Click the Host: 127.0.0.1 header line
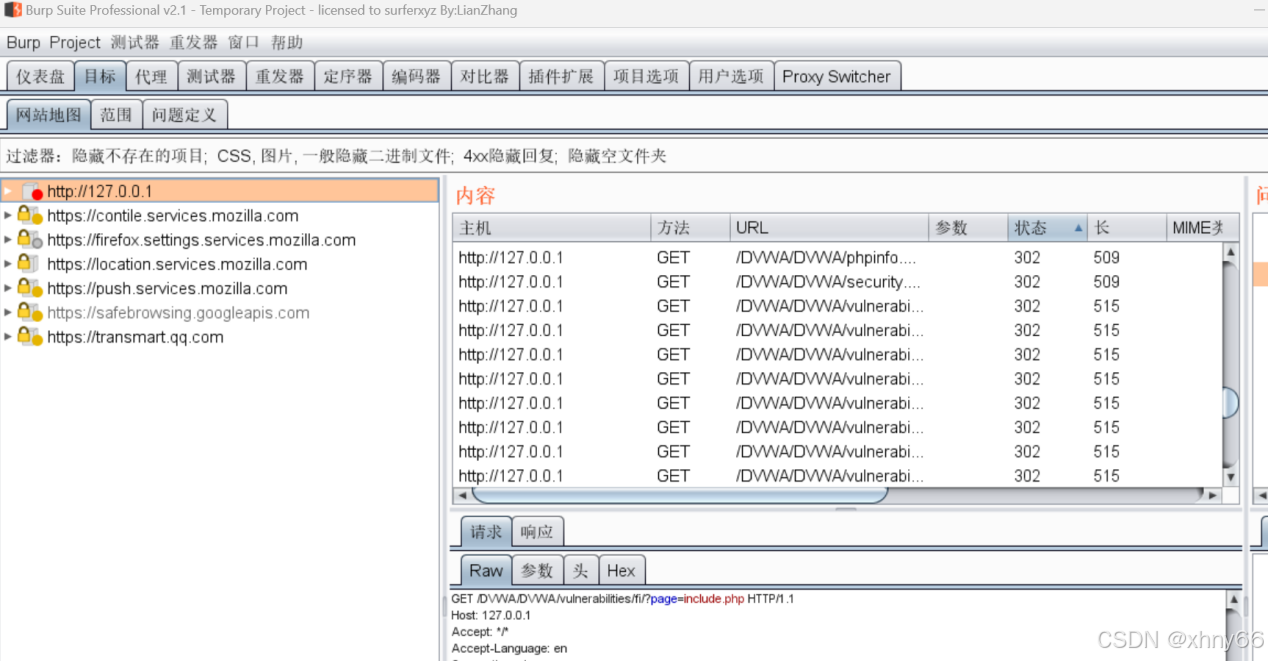The height and width of the screenshot is (661, 1268). (x=491, y=615)
